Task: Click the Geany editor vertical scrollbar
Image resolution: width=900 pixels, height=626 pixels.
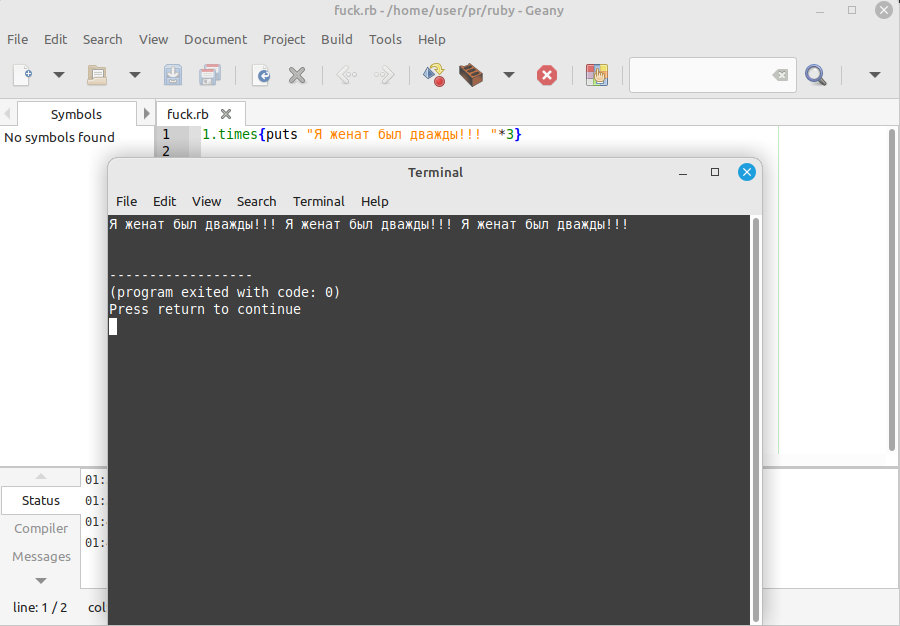Action: pos(892,290)
